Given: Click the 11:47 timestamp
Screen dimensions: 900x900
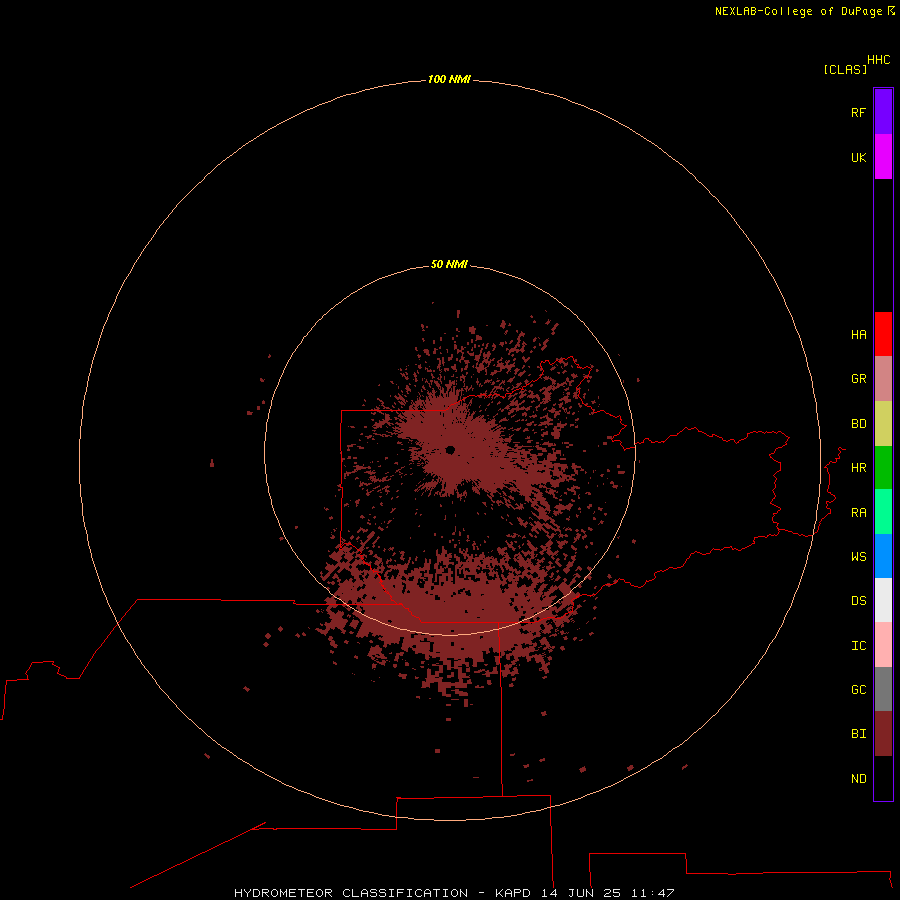Looking at the screenshot, I should click(x=652, y=893).
